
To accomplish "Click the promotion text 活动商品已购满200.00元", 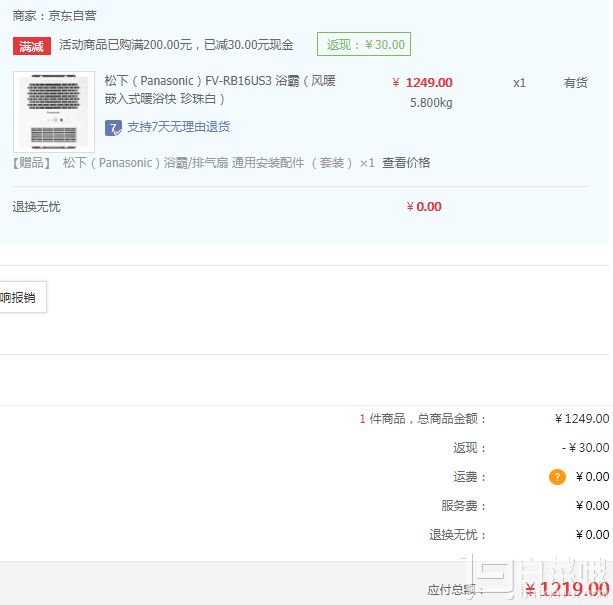I will coord(125,45).
